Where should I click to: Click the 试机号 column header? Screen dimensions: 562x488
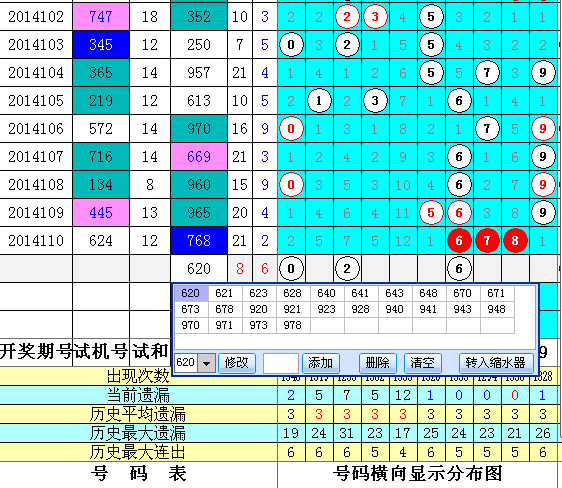pyautogui.click(x=101, y=351)
